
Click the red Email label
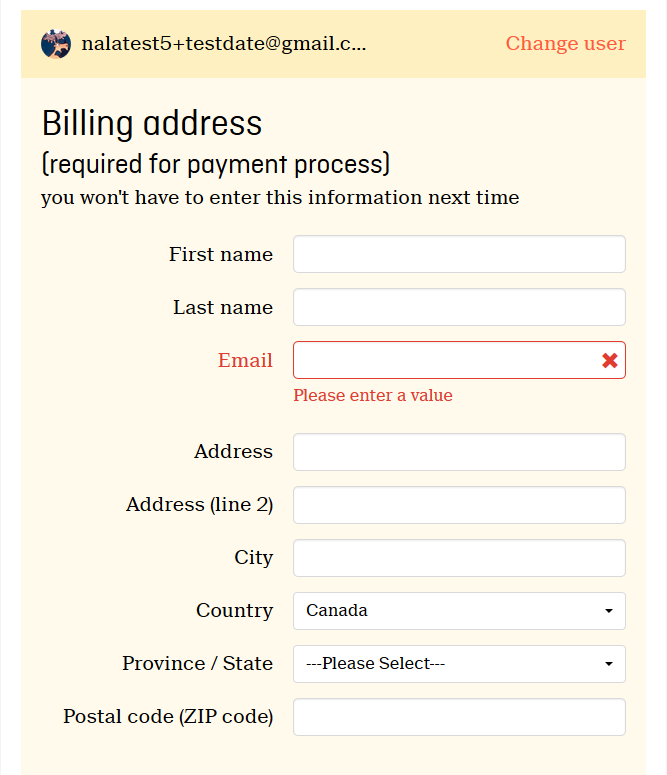click(x=245, y=360)
